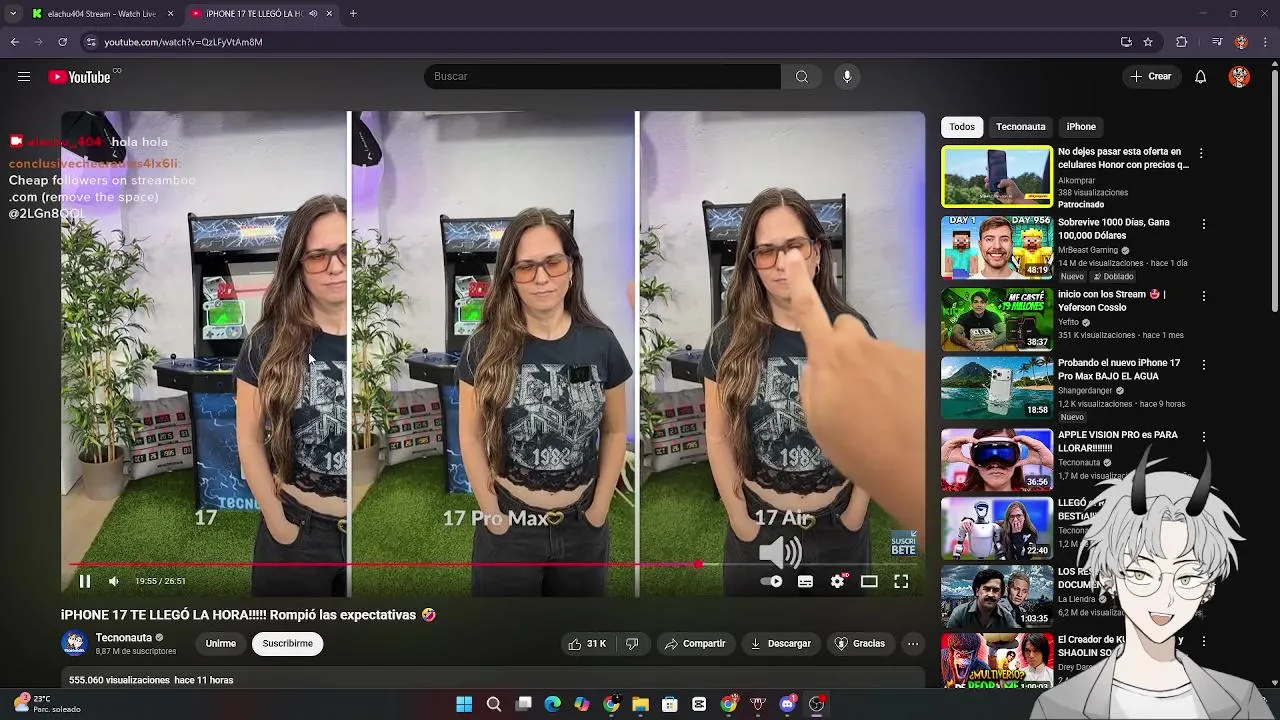Switch the player to theater mode
Image resolution: width=1280 pixels, height=720 pixels.
pos(869,581)
